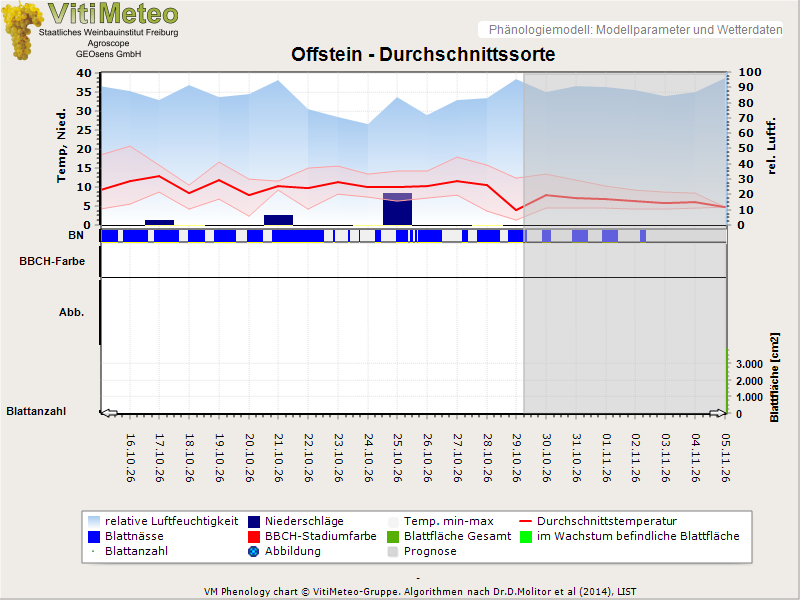Viewport: 800px width, 600px height.
Task: Click the Abbildung legend icon
Action: click(254, 552)
